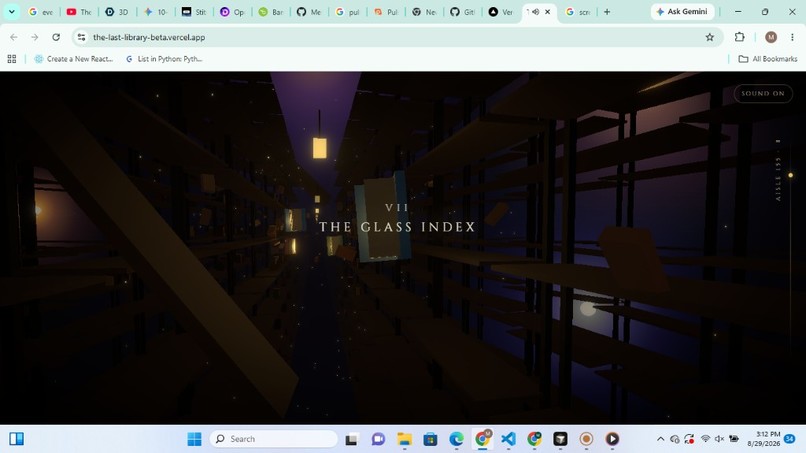Screen dimensions: 806x453
Task: Open the orange circle recorder app in taskbar
Action: (586, 439)
